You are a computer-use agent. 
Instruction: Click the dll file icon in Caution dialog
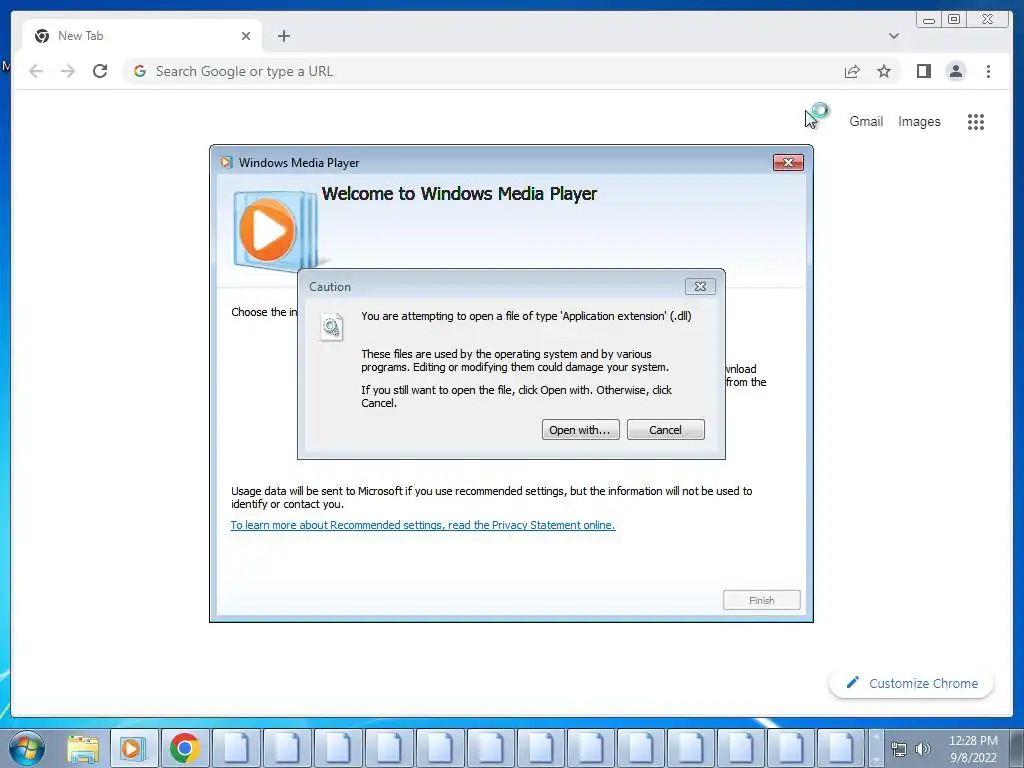(x=331, y=327)
